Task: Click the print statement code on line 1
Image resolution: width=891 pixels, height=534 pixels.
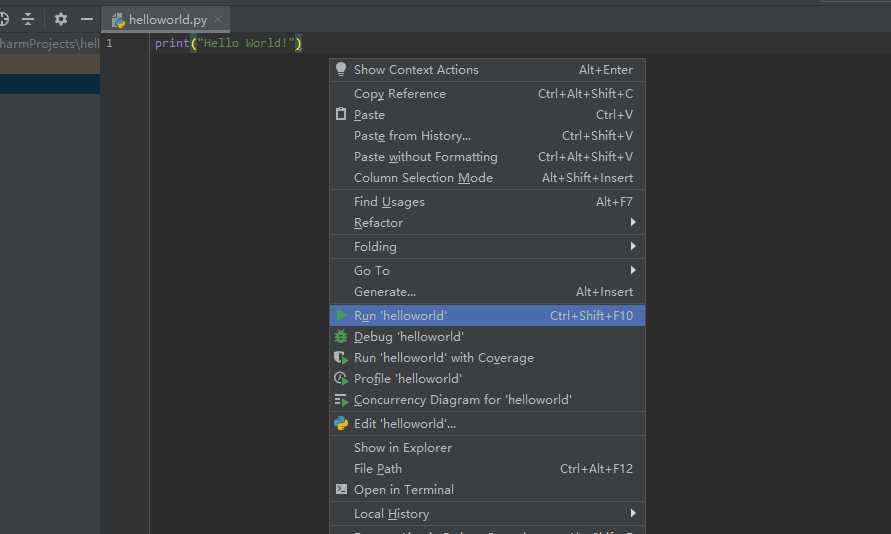Action: pyautogui.click(x=228, y=43)
